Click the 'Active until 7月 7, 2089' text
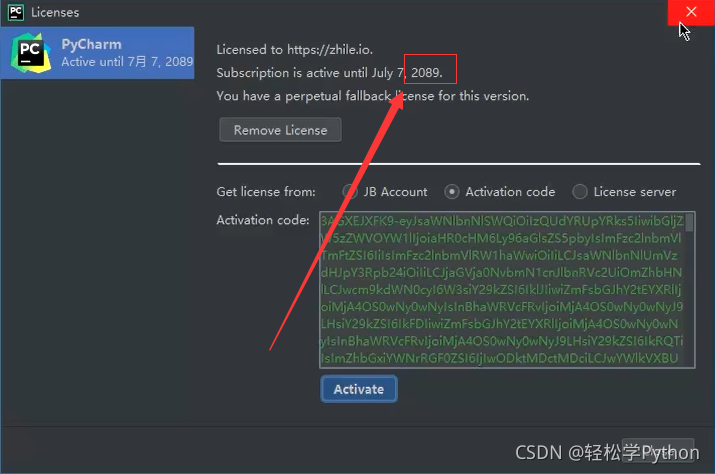 tap(127, 62)
